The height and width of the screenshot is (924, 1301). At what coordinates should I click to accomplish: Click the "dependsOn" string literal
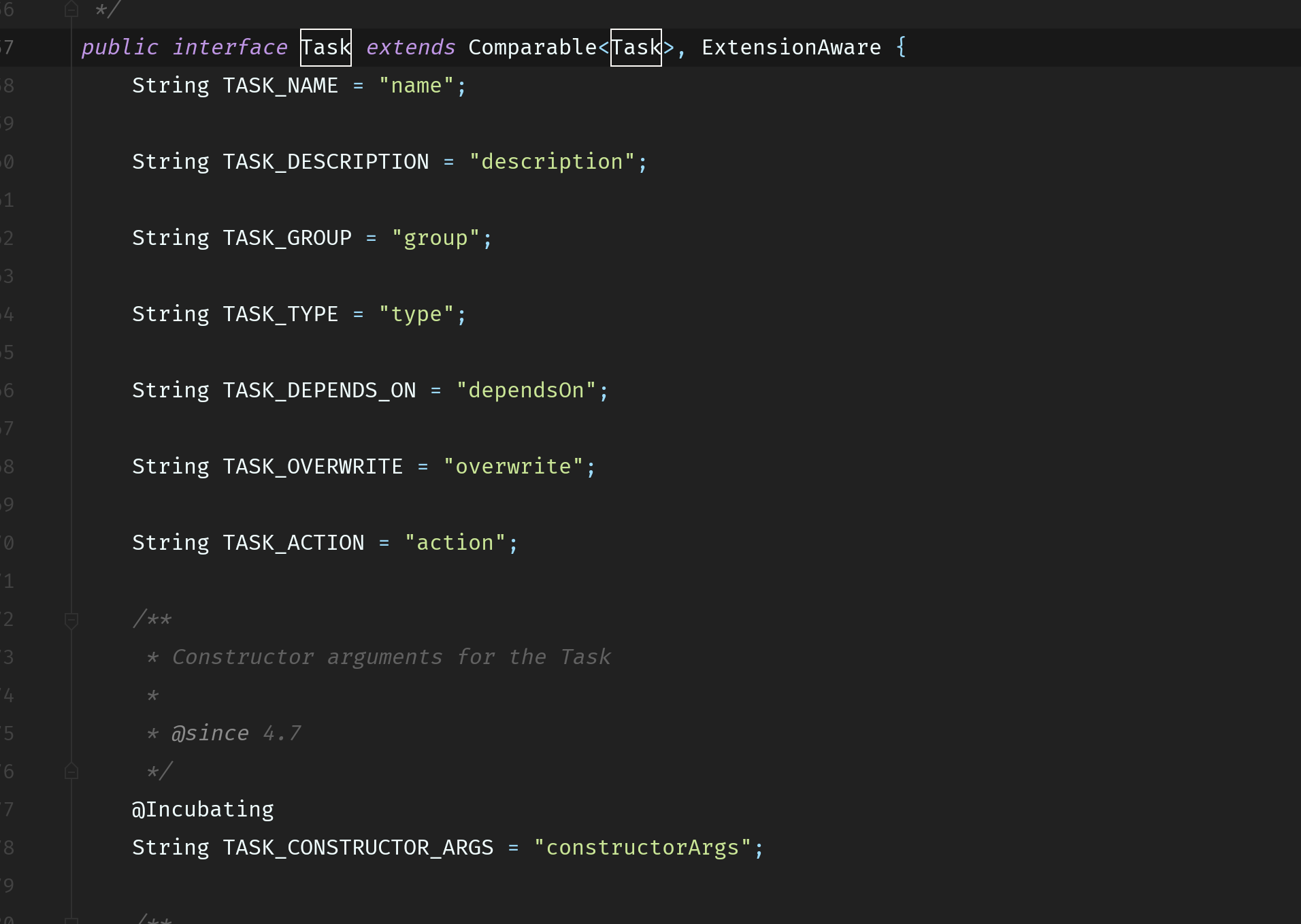pyautogui.click(x=527, y=391)
